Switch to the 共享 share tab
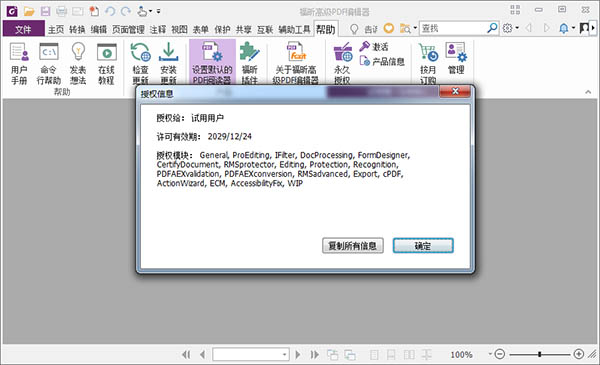The width and height of the screenshot is (600, 365). pyautogui.click(x=244, y=29)
